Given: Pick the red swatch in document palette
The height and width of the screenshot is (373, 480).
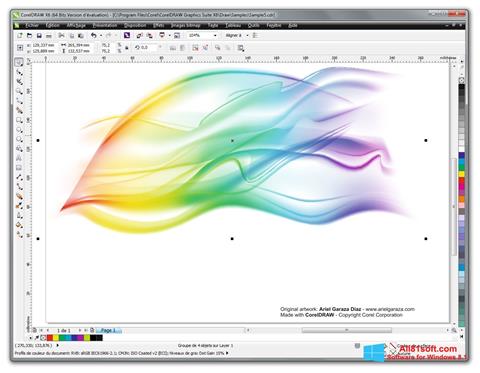Looking at the screenshot, I should tap(49, 338).
